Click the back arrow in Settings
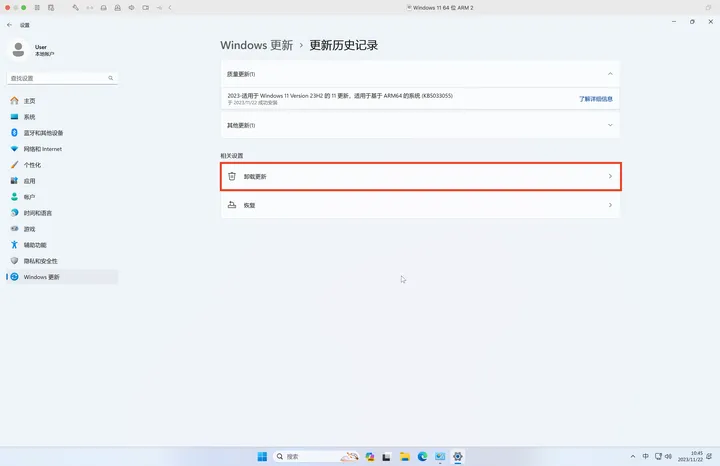The image size is (720, 466). coord(10,25)
